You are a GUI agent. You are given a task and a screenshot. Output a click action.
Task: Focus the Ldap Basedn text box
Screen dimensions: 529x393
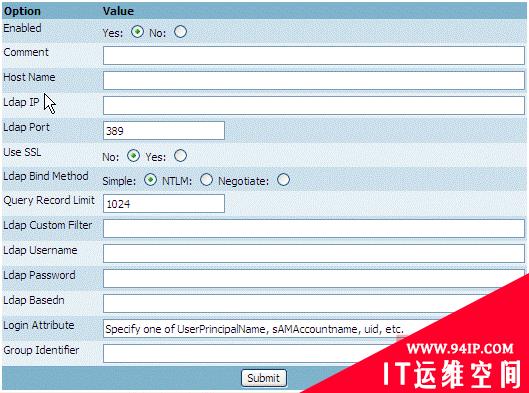[x=297, y=303]
